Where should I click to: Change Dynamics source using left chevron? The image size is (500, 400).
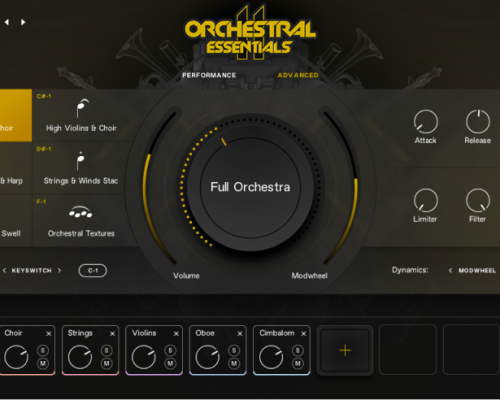450,270
